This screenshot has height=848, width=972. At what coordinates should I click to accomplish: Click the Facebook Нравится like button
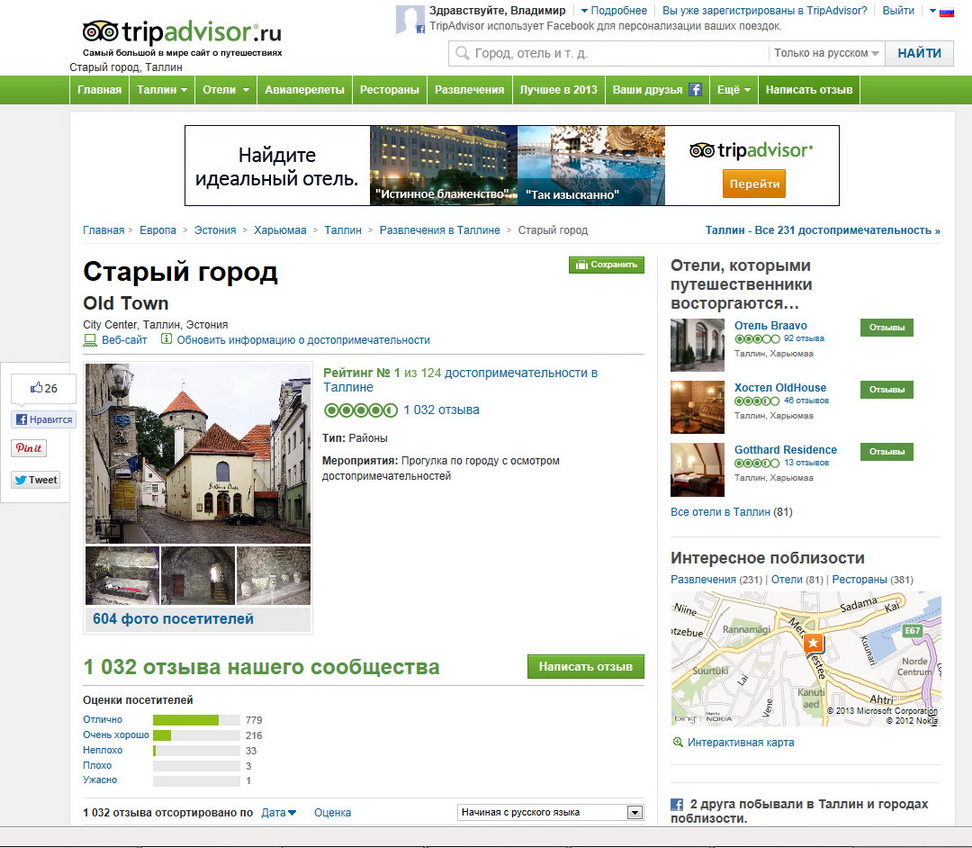(44, 420)
